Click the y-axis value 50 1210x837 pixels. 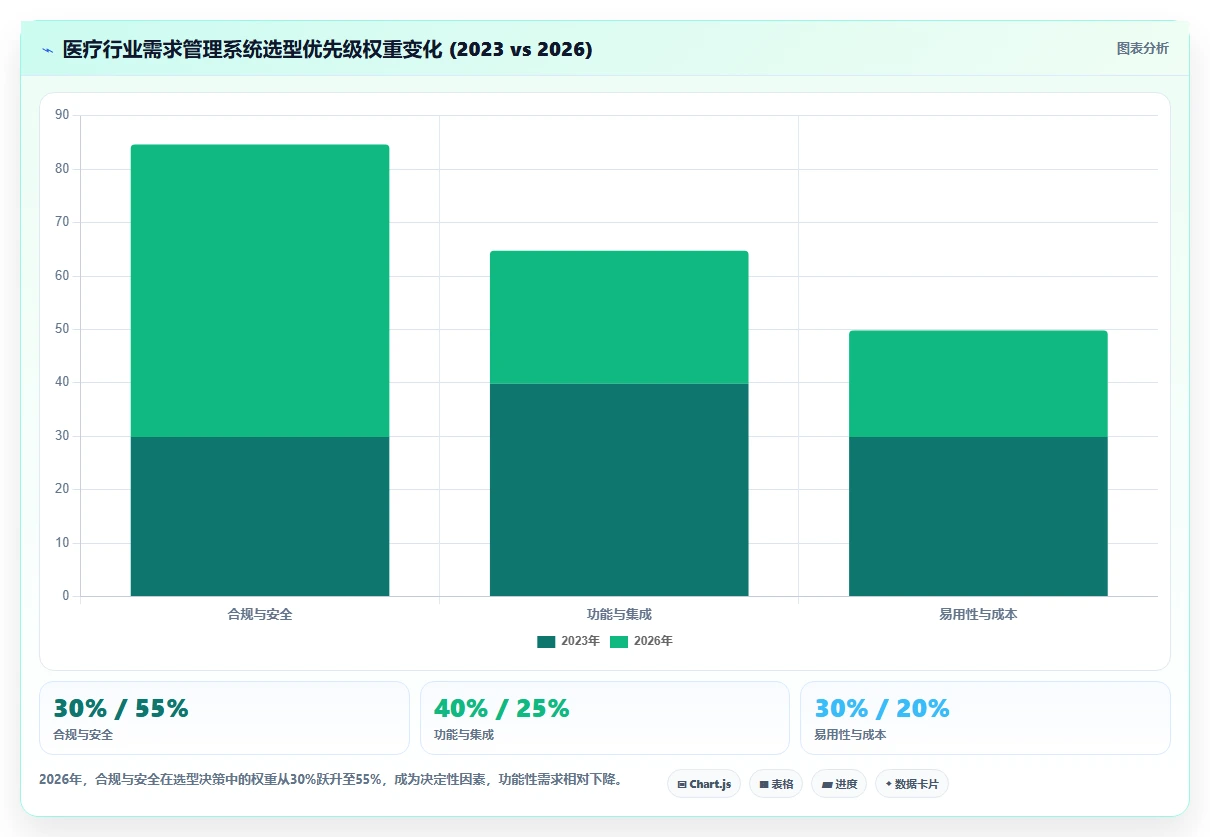(62, 329)
